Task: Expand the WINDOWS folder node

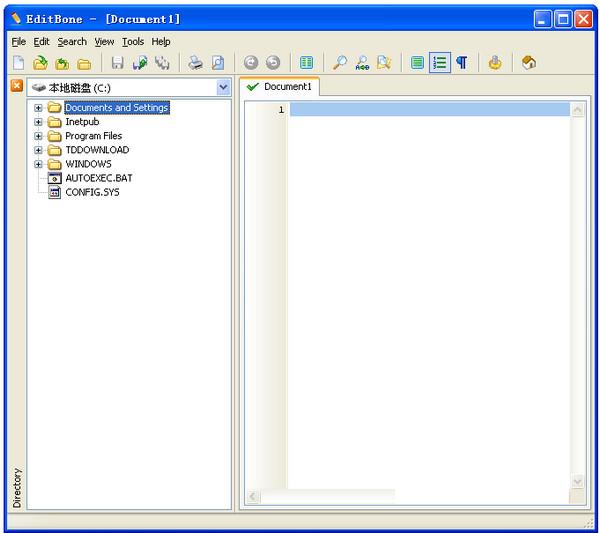Action: 39,164
